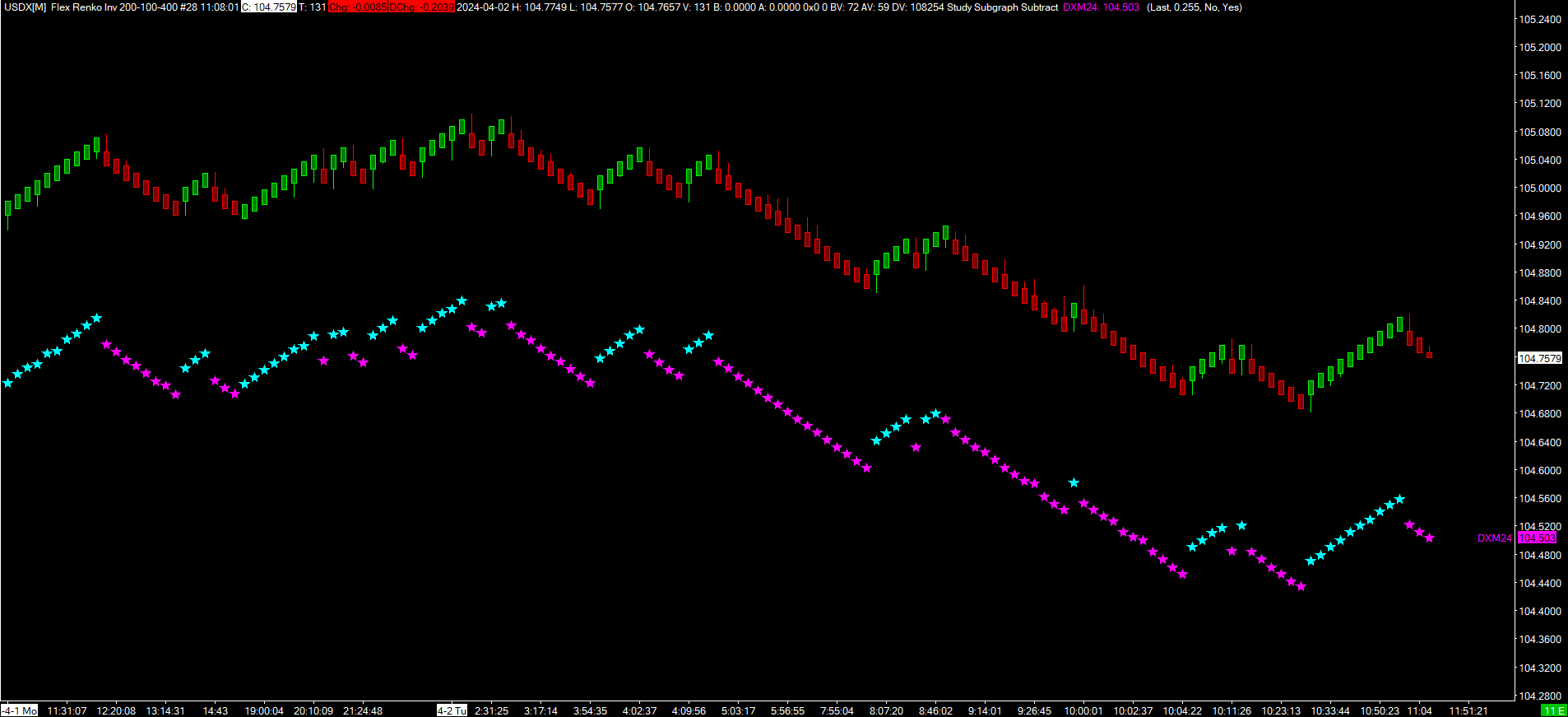Click the 9:26:45 time axis label
Image resolution: width=1568 pixels, height=717 pixels.
point(1034,710)
